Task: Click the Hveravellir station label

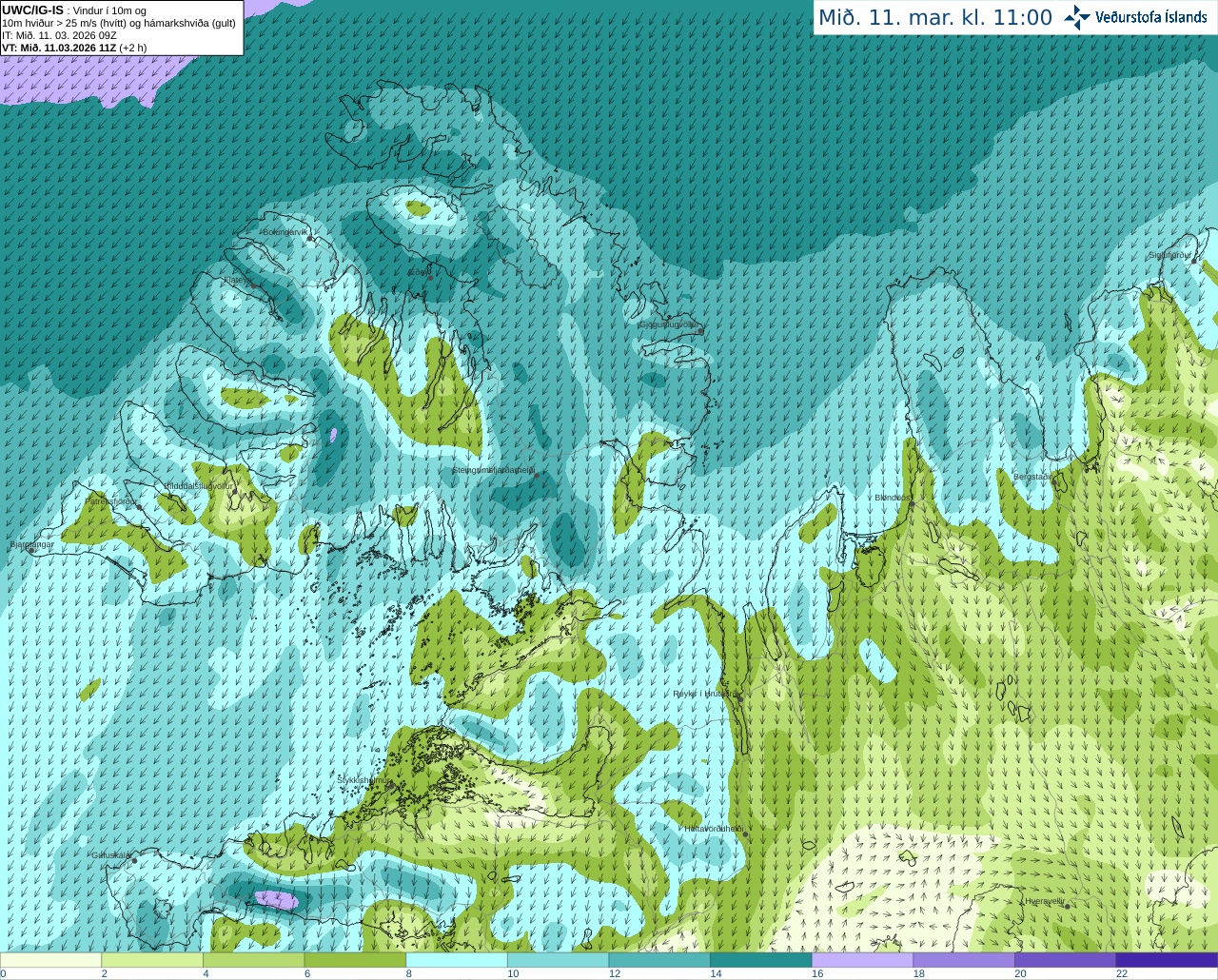Action: point(1044,901)
